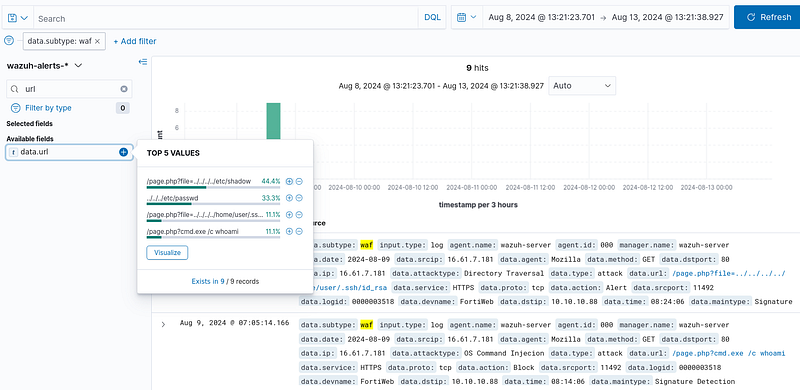Open the wazuh-alerts-* index pattern dropdown
800x390 pixels.
click(x=44, y=65)
